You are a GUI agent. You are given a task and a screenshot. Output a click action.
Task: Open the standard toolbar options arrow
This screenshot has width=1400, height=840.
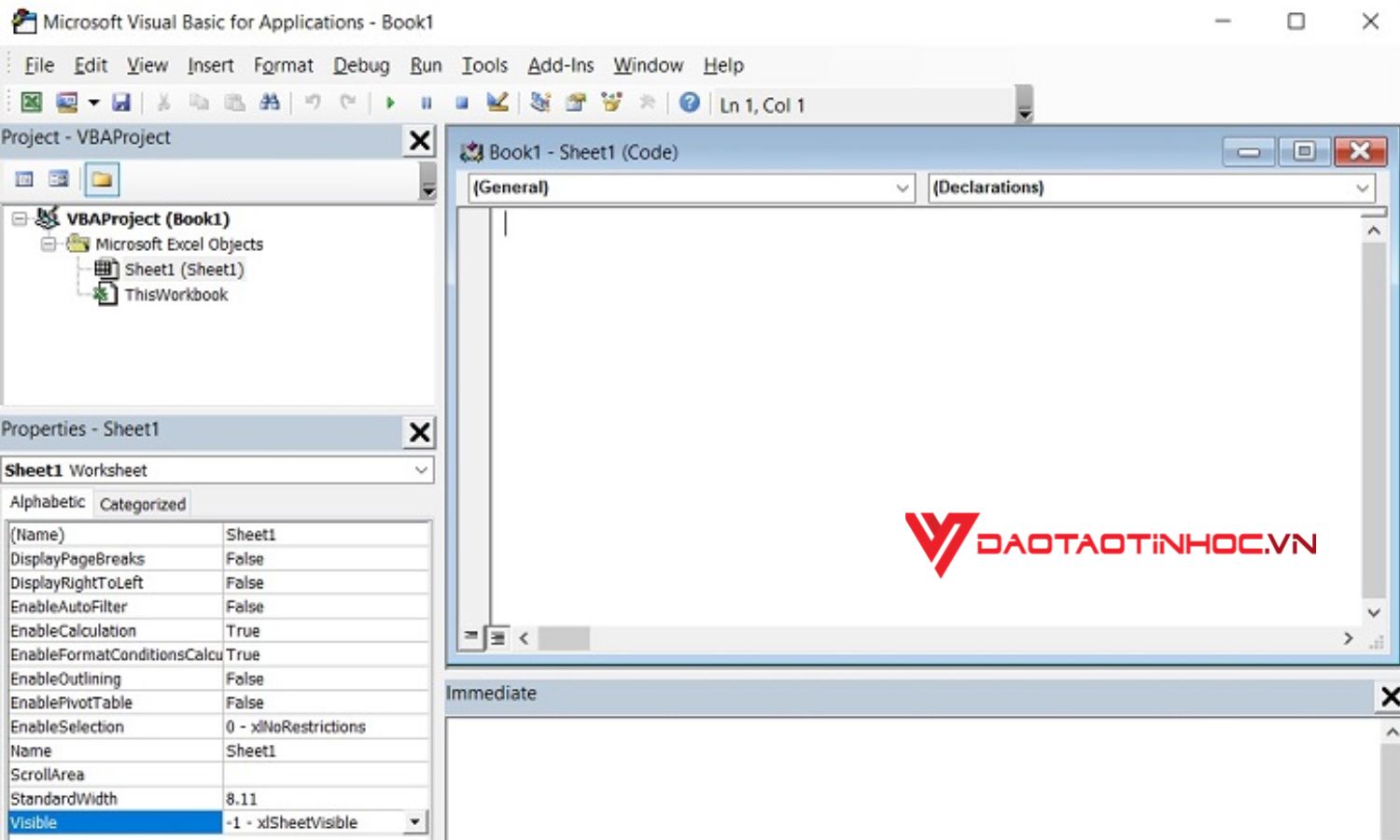pos(1025,105)
